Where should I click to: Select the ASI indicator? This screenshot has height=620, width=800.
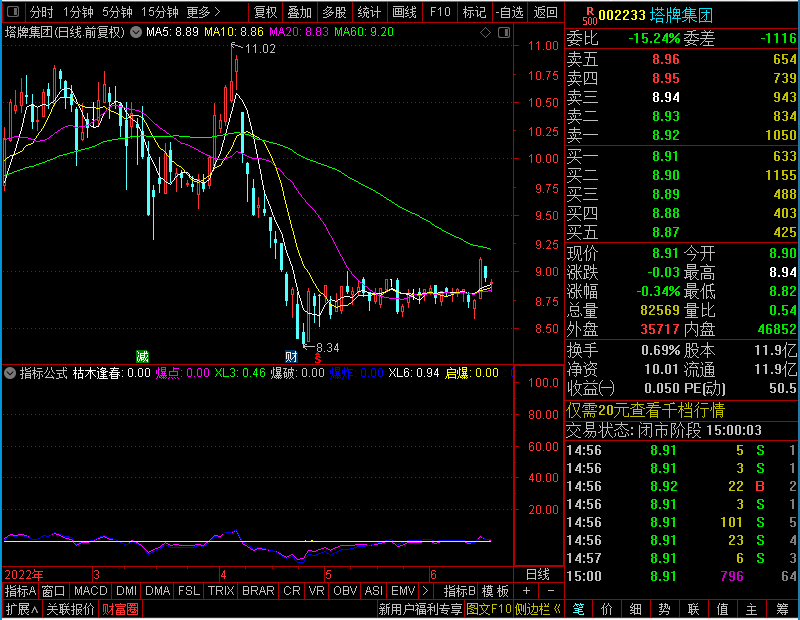[x=373, y=591]
